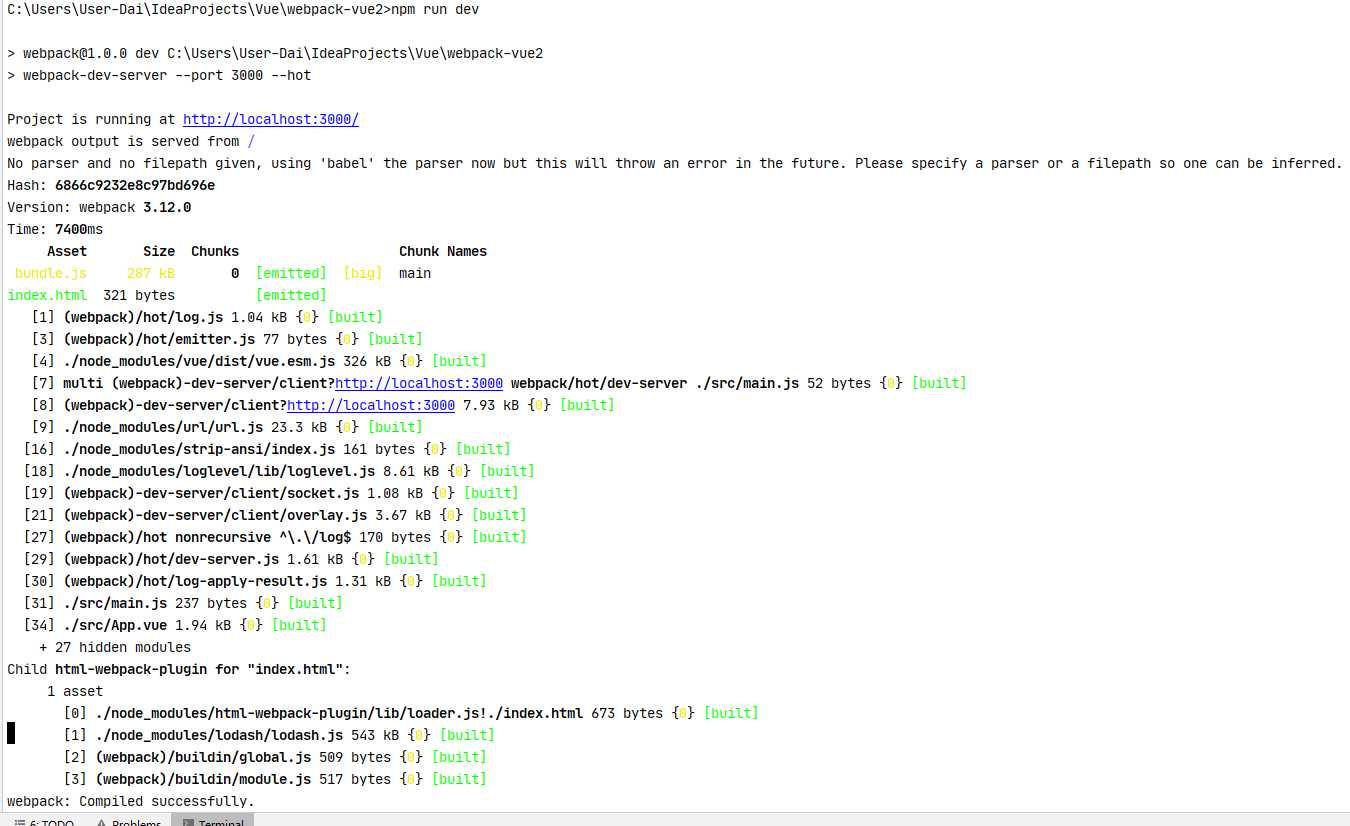Click the (webpack)/buildin/module.js row

[x=275, y=779]
